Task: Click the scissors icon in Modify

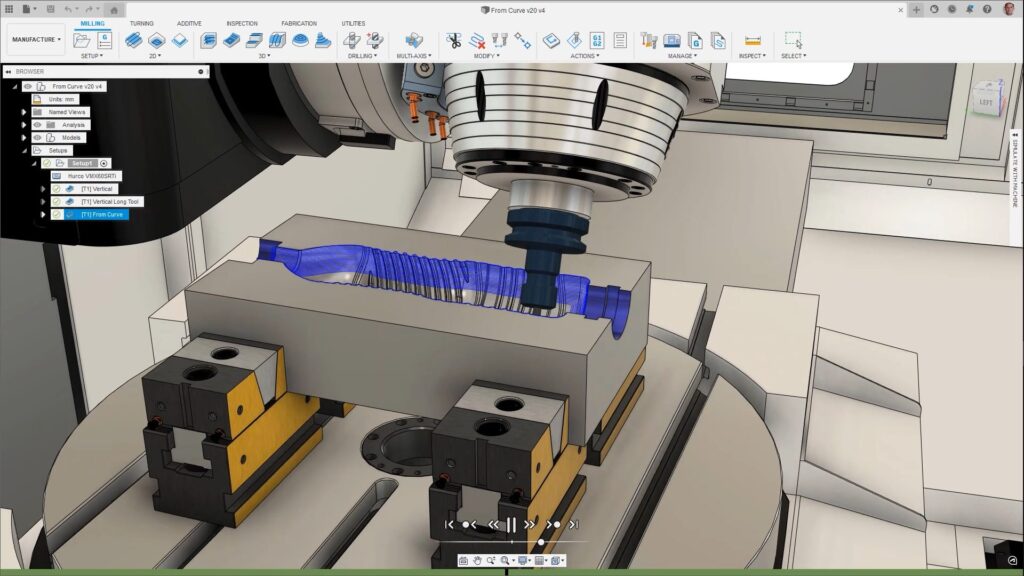Action: click(x=454, y=40)
